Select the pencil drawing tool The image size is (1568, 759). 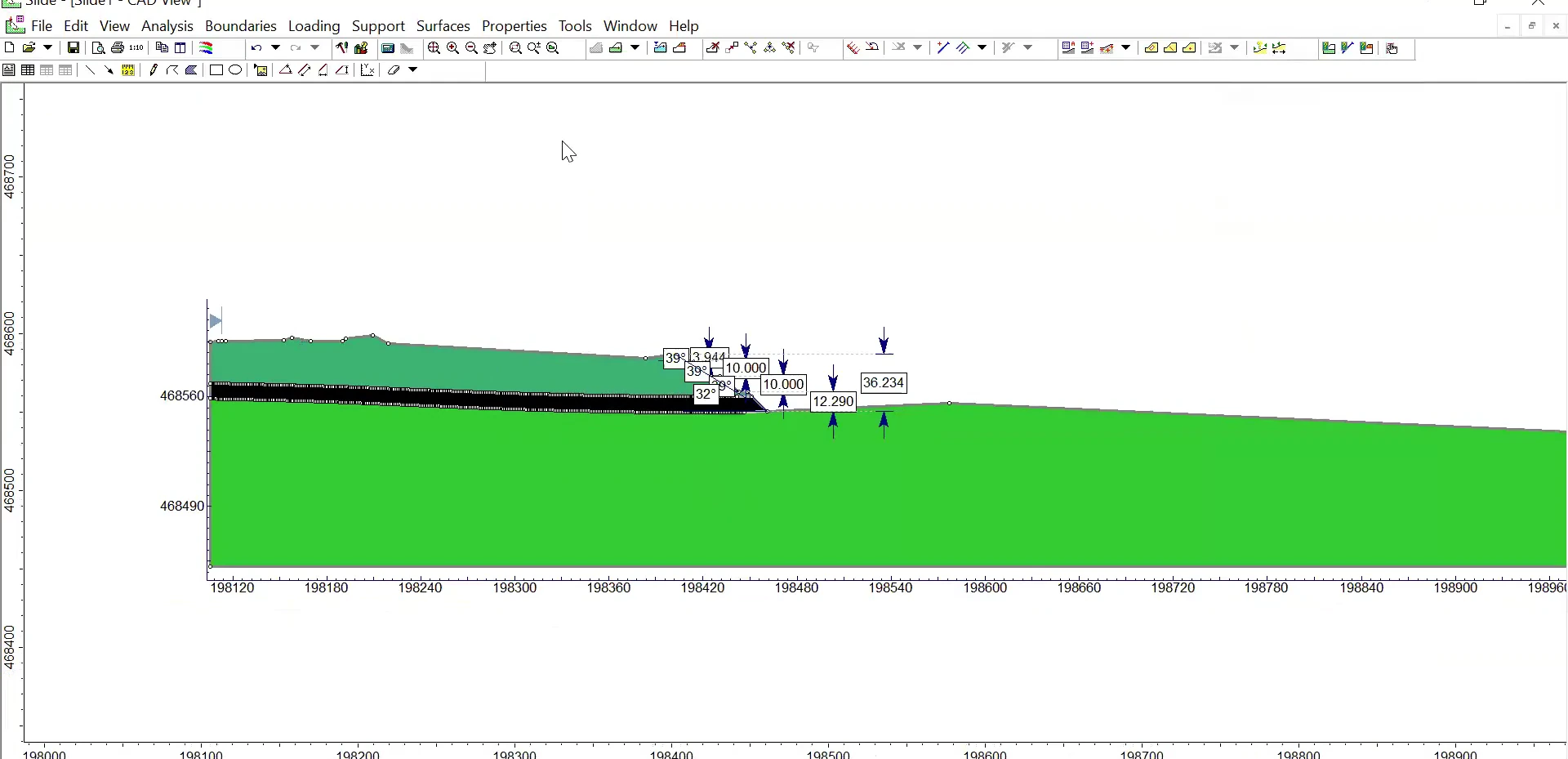coord(154,70)
